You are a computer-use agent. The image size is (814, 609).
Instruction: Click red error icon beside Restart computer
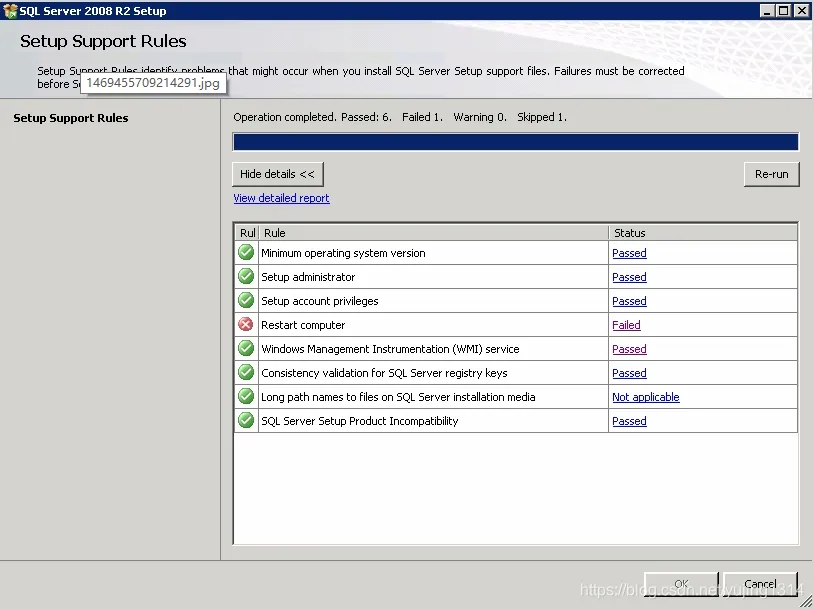point(246,324)
